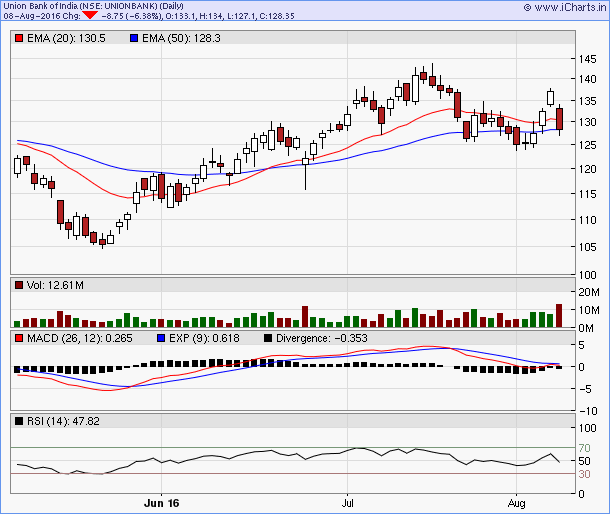Click the 145 price axis label

coord(587,59)
